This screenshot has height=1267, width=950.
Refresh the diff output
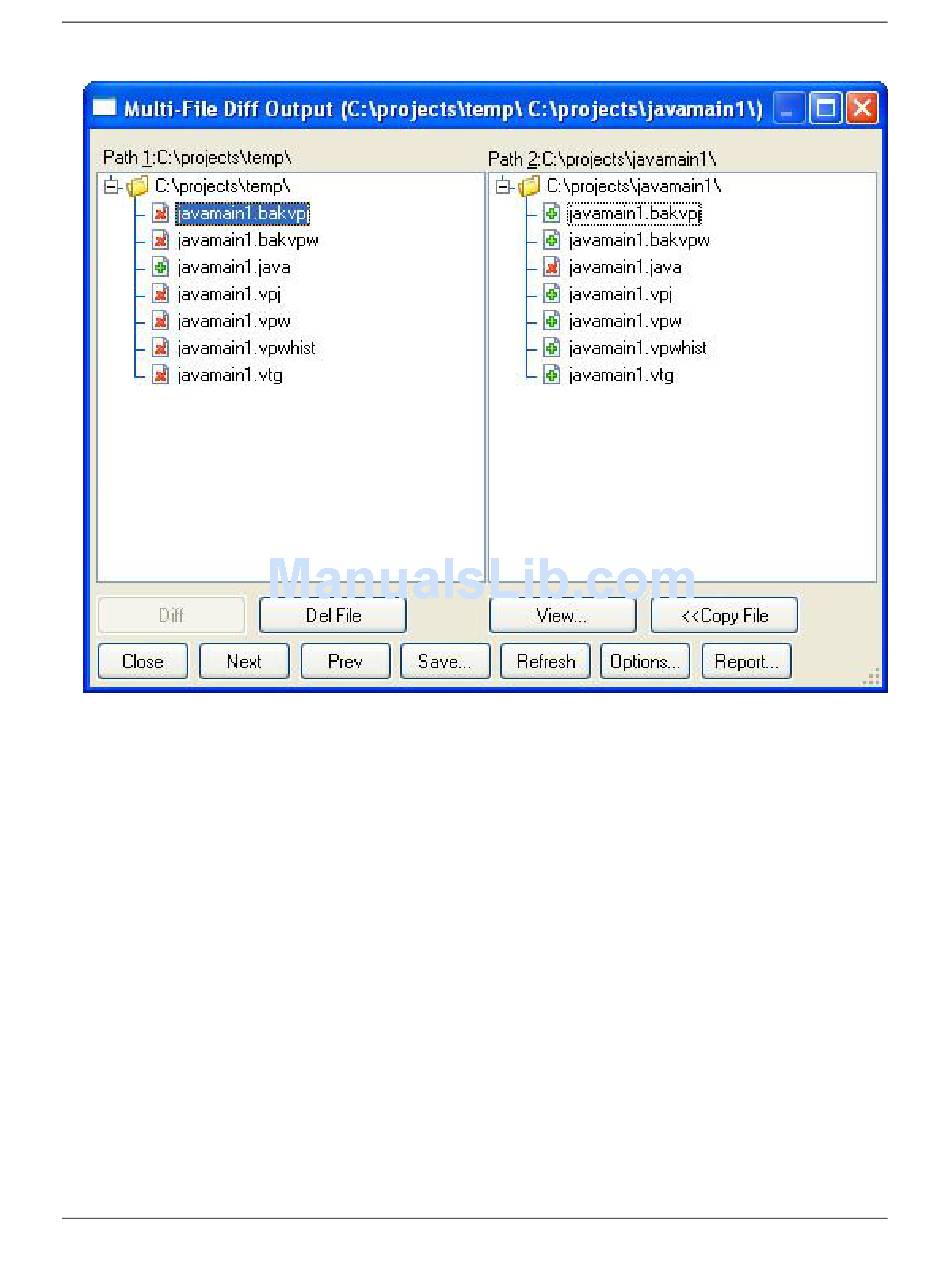click(546, 661)
